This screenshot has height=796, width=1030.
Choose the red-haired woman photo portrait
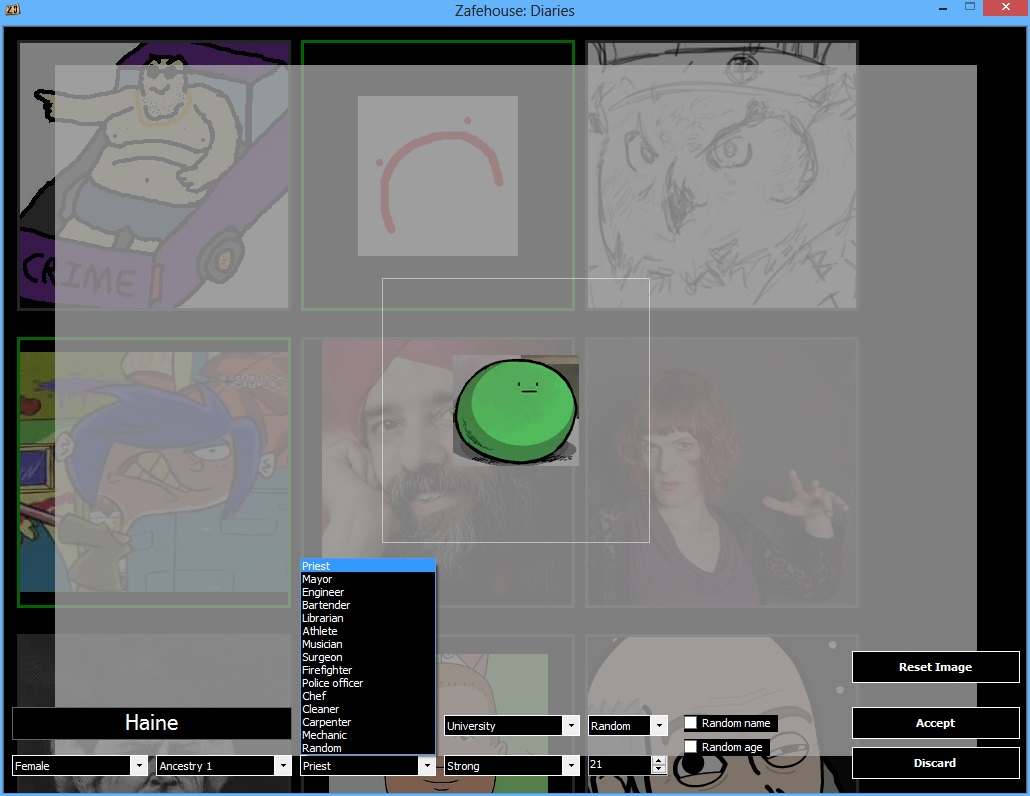click(x=721, y=472)
